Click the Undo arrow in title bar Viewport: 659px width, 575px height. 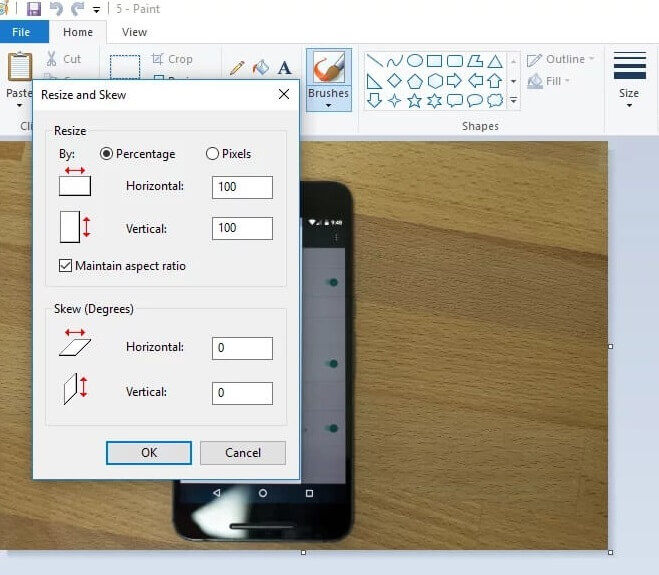coord(56,9)
